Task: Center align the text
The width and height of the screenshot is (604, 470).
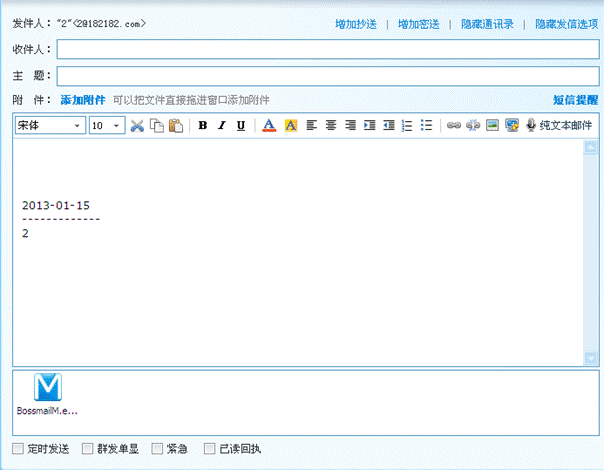Action: pyautogui.click(x=330, y=126)
